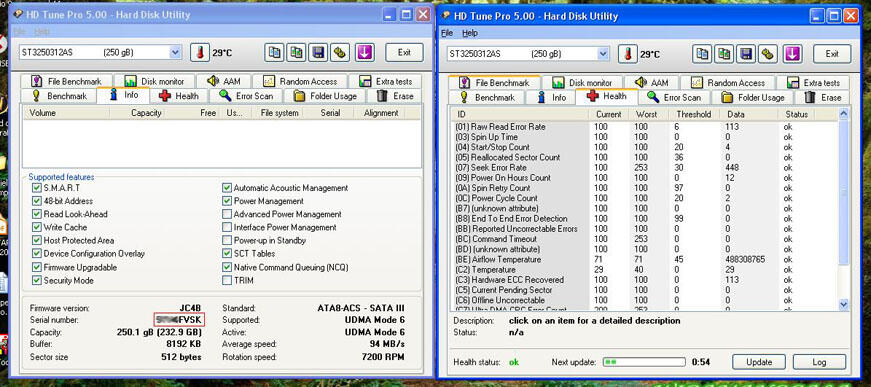The image size is (871, 387).
Task: Select Seek Error Rate row
Action: tap(644, 168)
